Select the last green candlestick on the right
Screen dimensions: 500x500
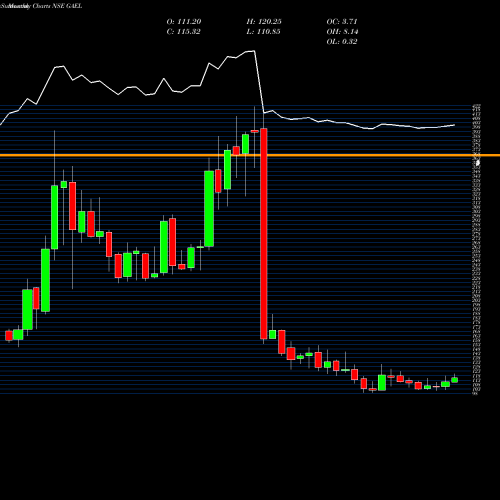coord(454,380)
